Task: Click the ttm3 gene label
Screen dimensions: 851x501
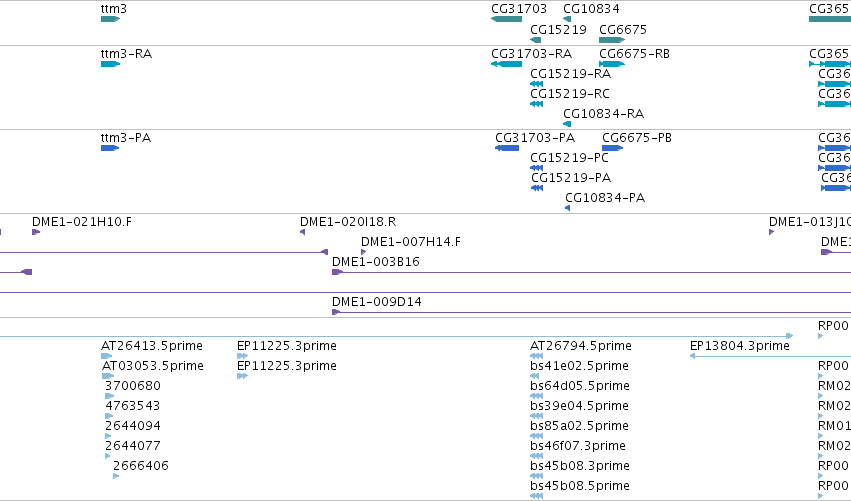Action: 114,9
